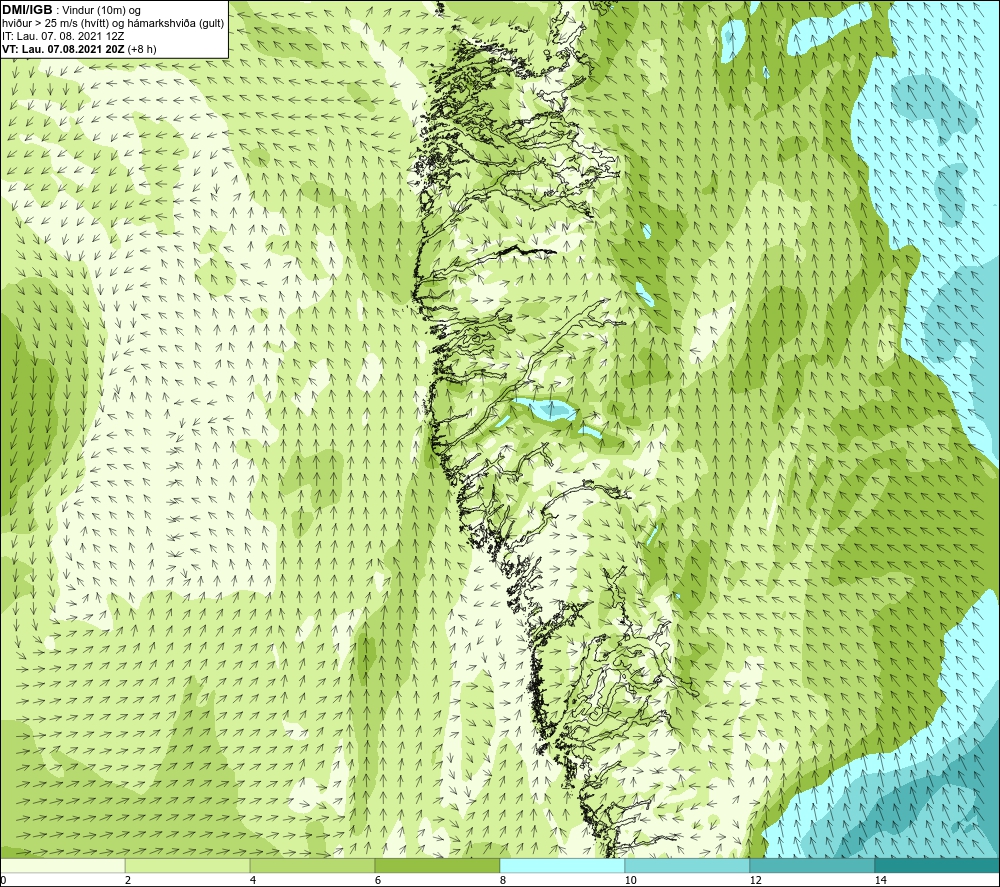Click the scale label "0"
The height and width of the screenshot is (887, 1000).
click(x=3, y=880)
